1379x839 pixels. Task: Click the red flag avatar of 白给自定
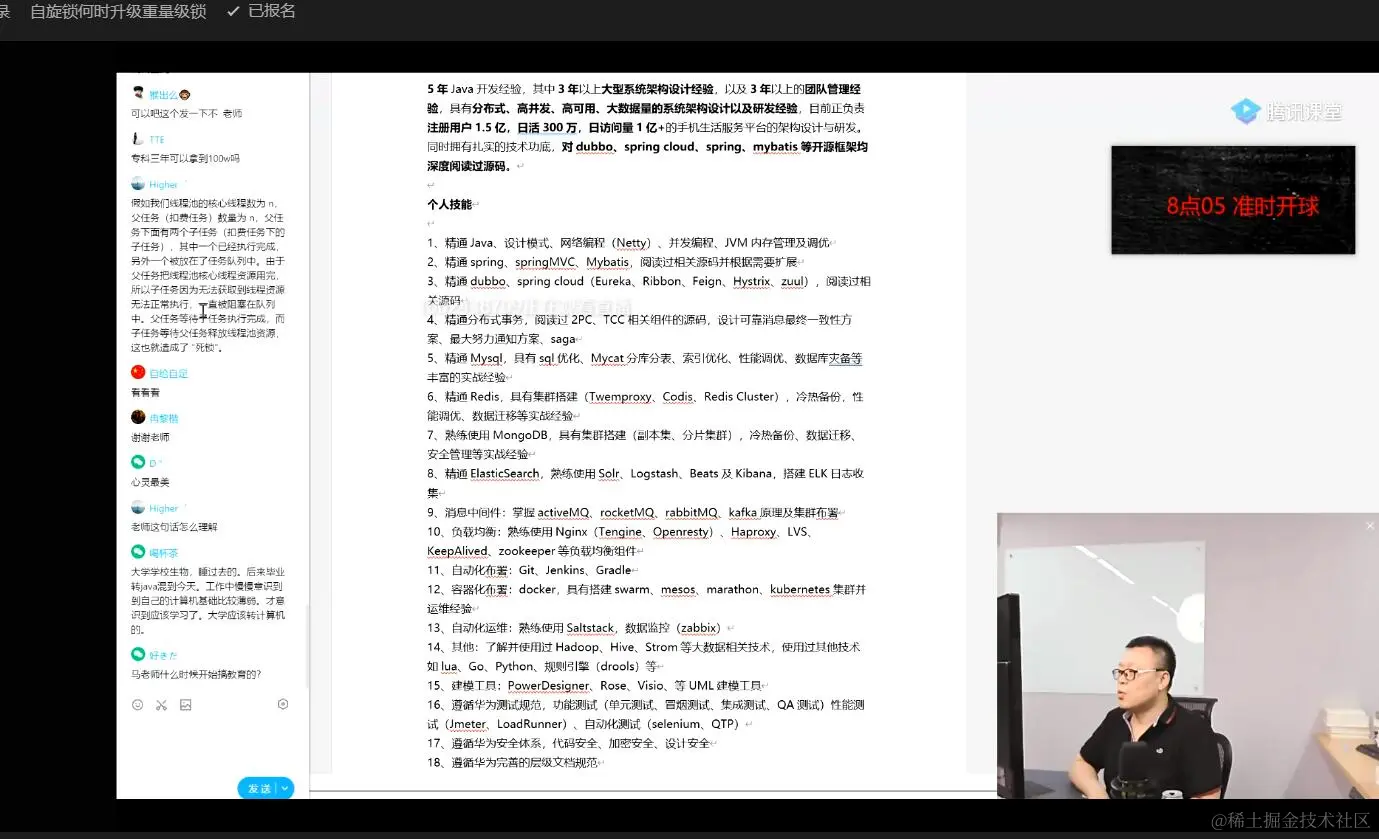tap(138, 372)
